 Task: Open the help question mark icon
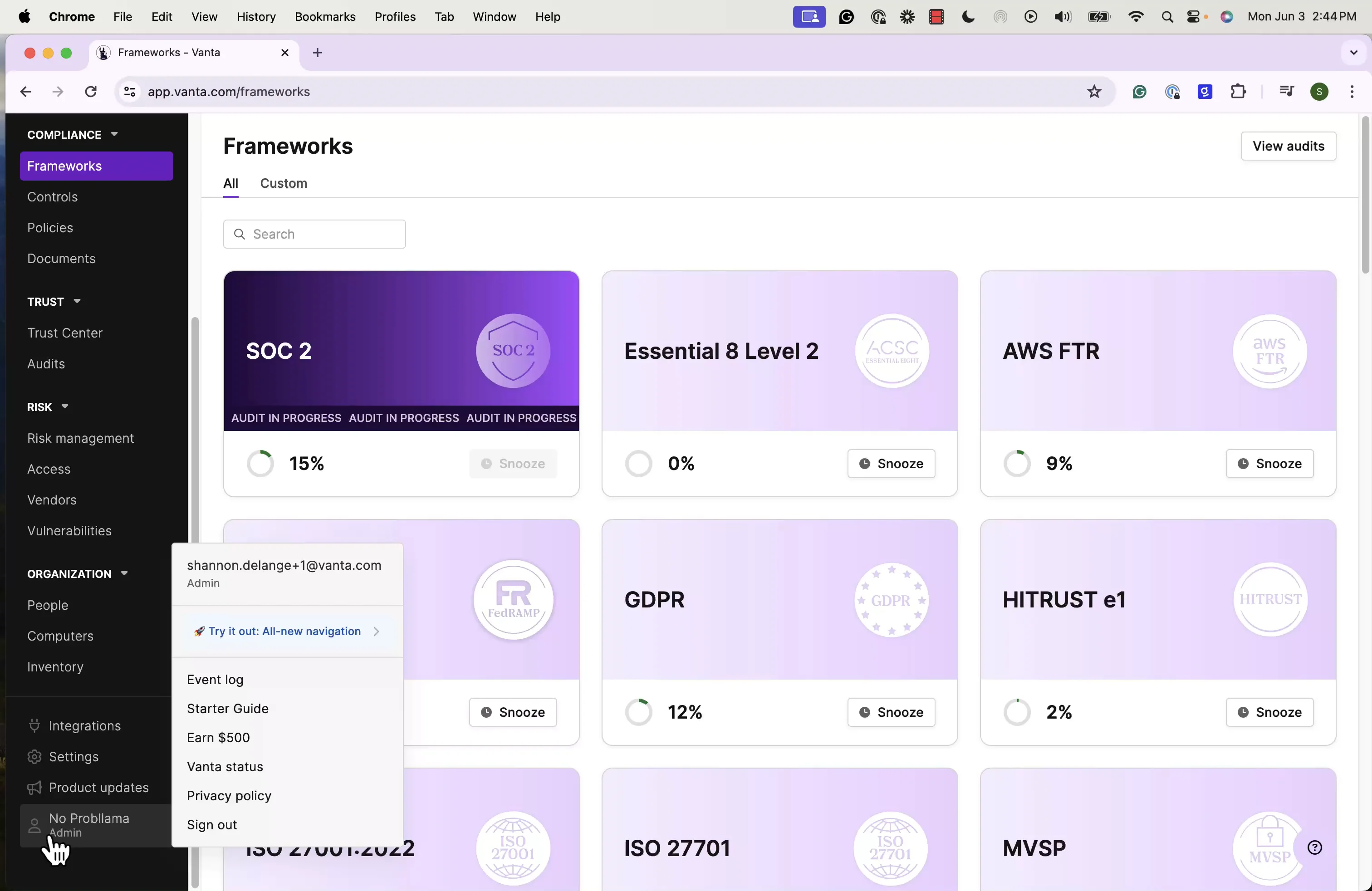[x=1315, y=848]
